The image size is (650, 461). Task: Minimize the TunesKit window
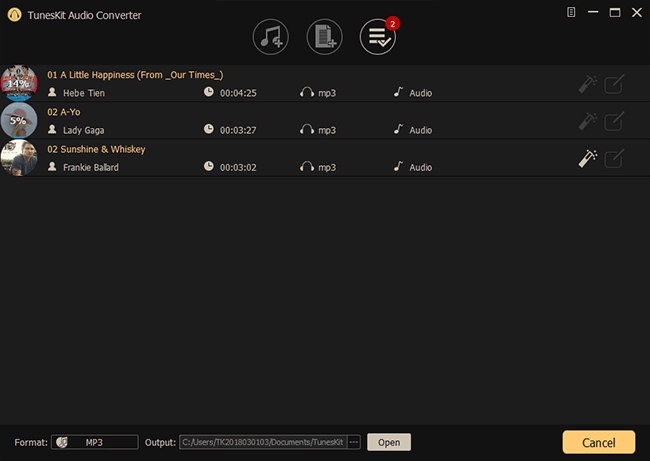[593, 12]
